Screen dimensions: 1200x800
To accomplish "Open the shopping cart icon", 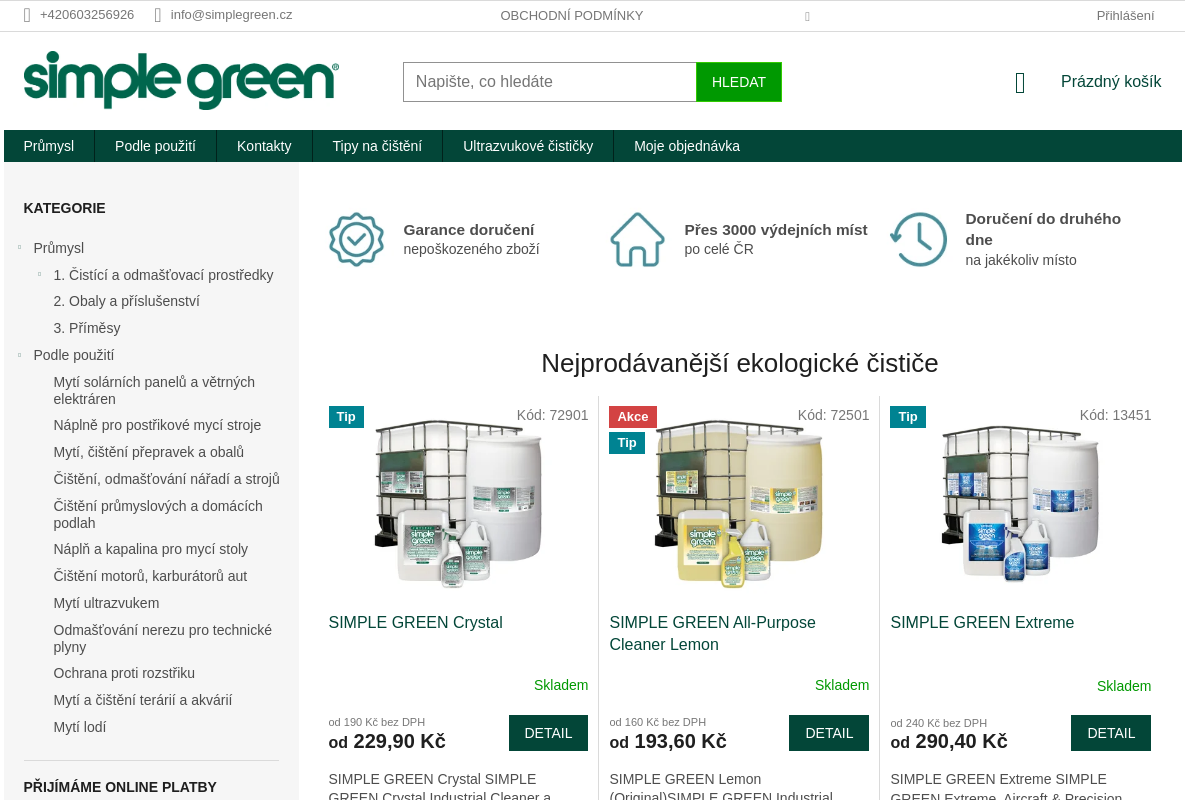I will point(1020,83).
